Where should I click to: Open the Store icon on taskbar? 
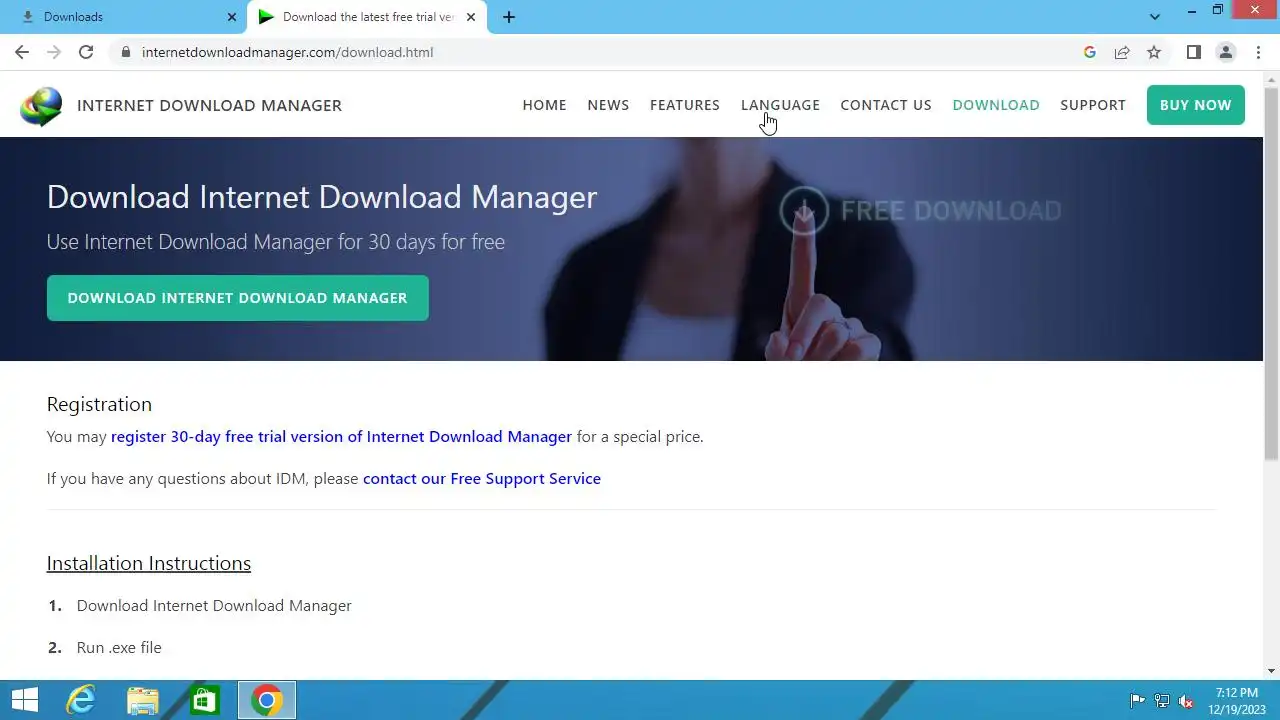point(204,700)
